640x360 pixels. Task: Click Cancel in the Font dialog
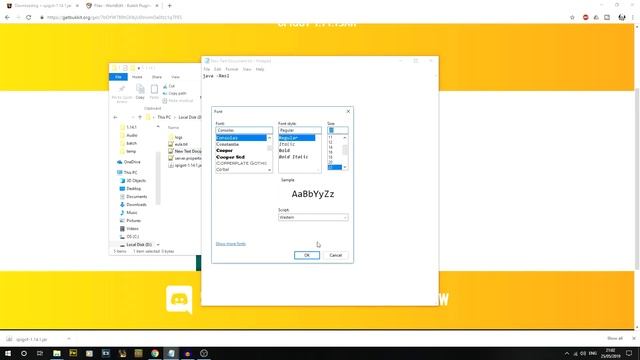click(336, 255)
